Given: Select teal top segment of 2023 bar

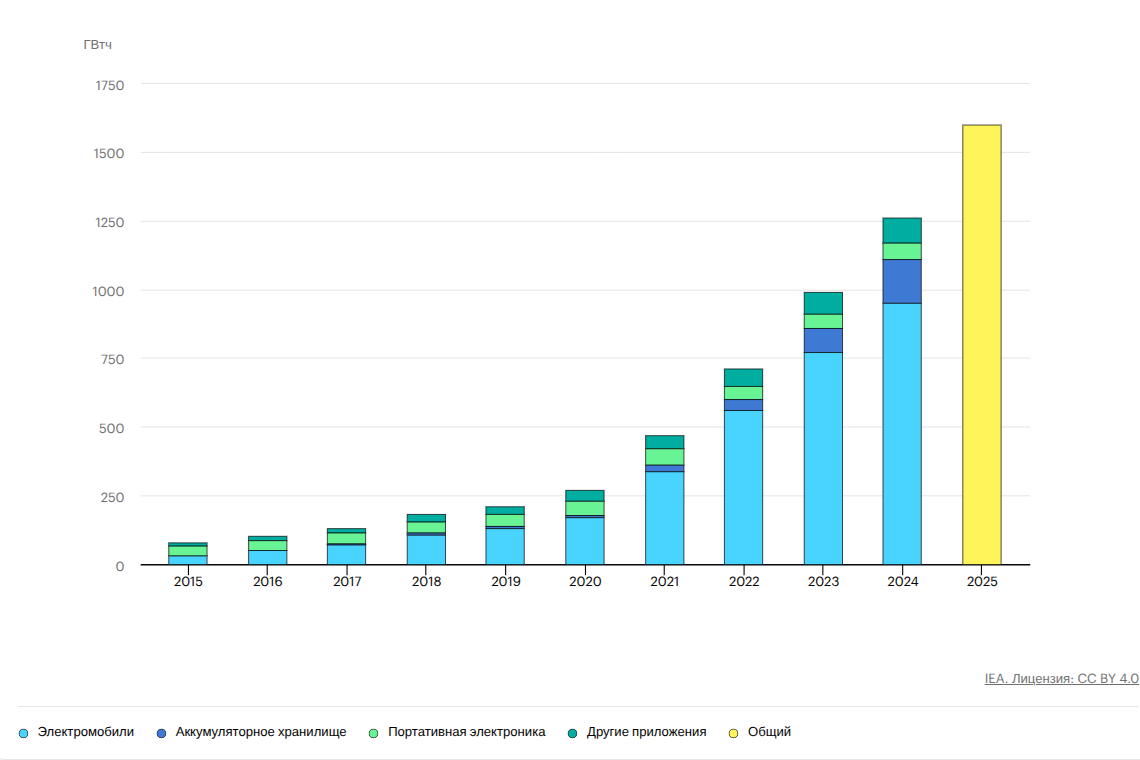Looking at the screenshot, I should point(823,303).
